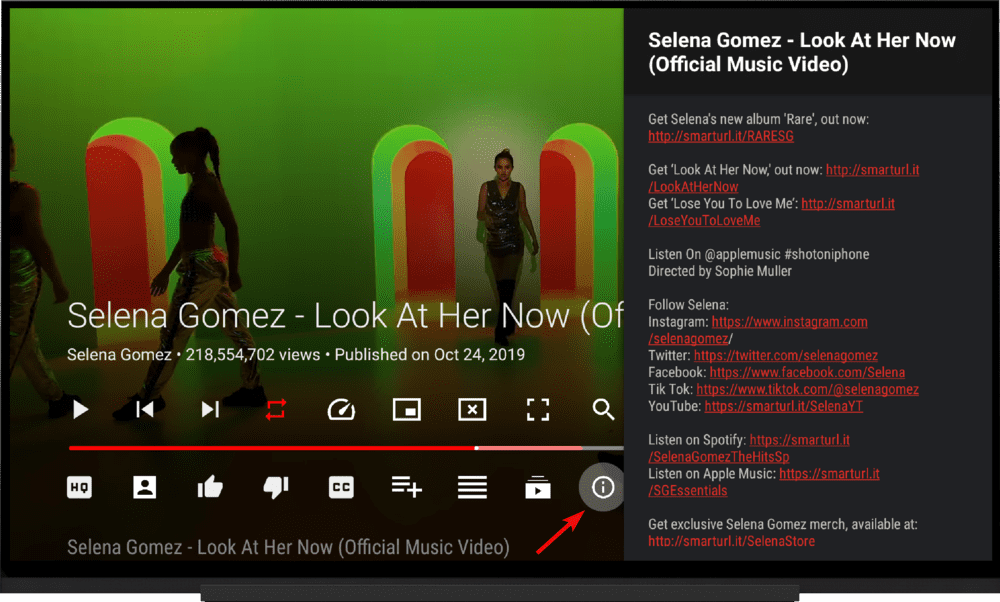Image resolution: width=1000 pixels, height=602 pixels.
Task: Open the channel person icon
Action: click(145, 488)
